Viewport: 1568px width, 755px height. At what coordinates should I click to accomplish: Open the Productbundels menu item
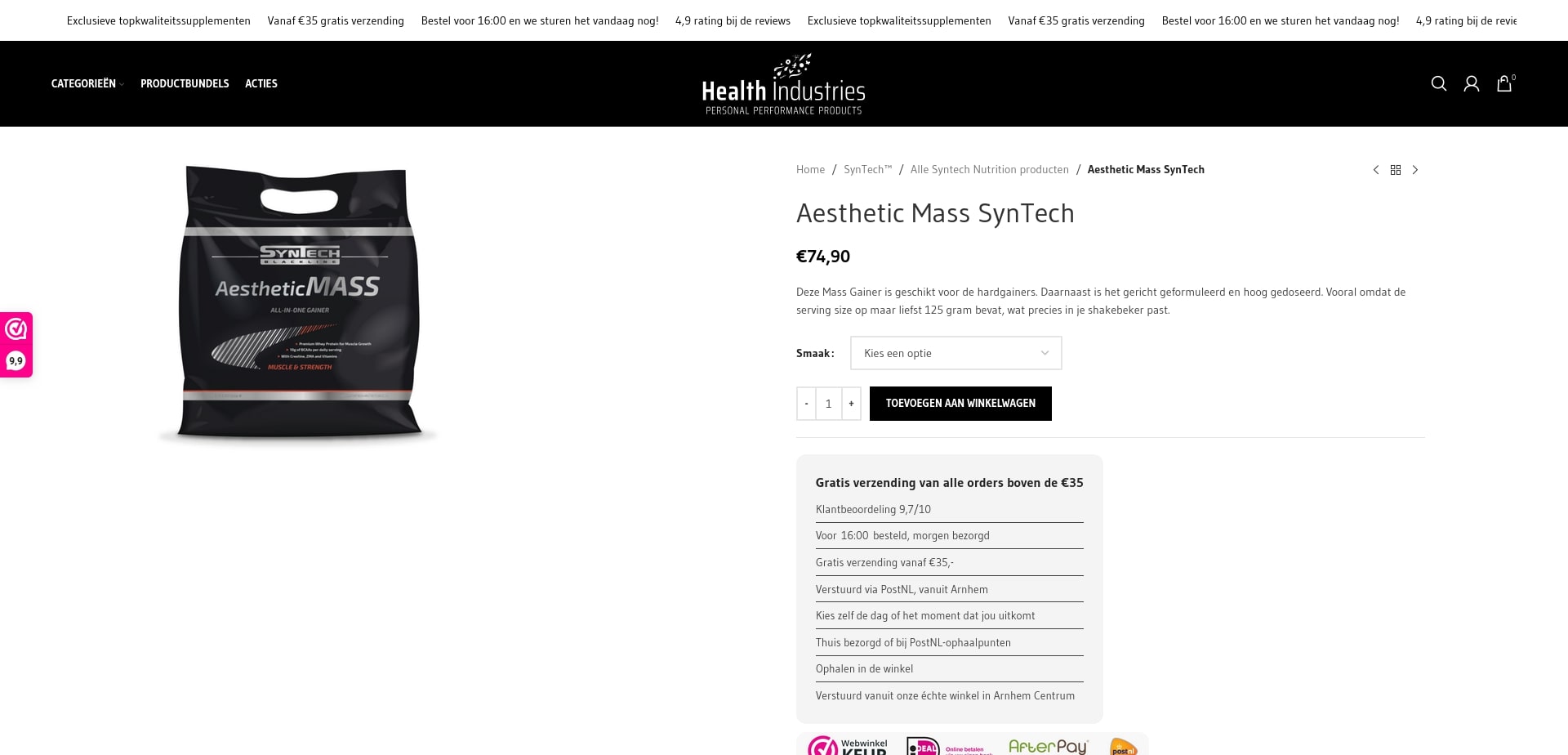coord(185,83)
